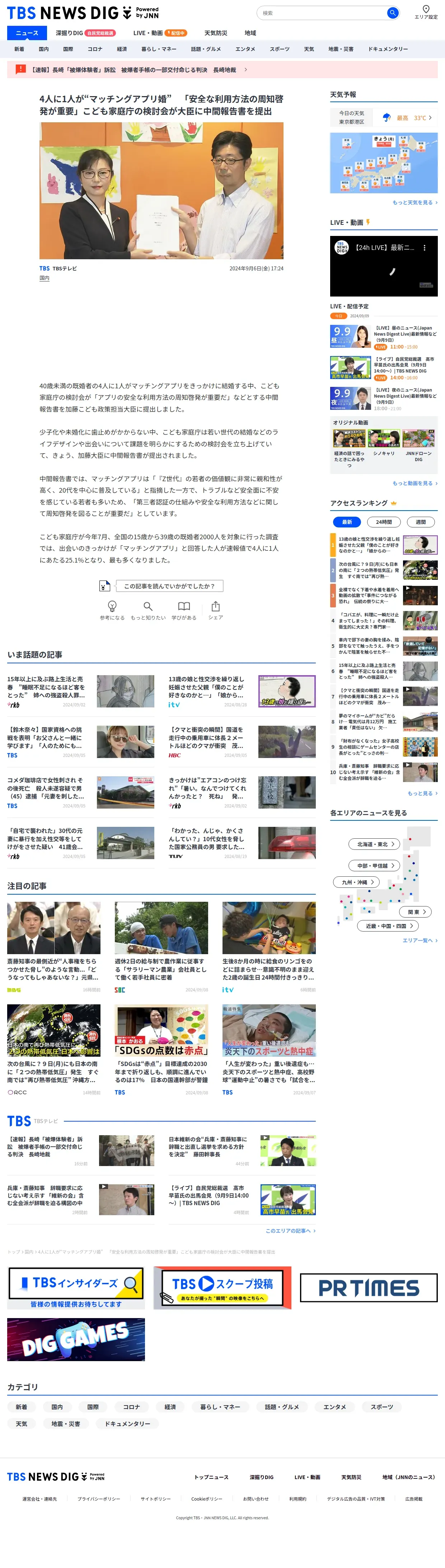Screen dimensions: 445x1568
Task: Expand the 関東 area button
Action: coord(416,912)
